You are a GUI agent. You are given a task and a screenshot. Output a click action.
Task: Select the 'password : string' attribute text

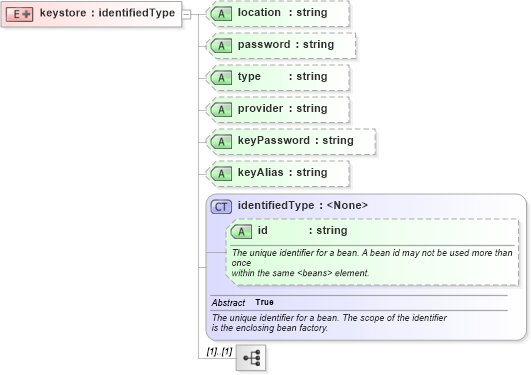pos(286,44)
